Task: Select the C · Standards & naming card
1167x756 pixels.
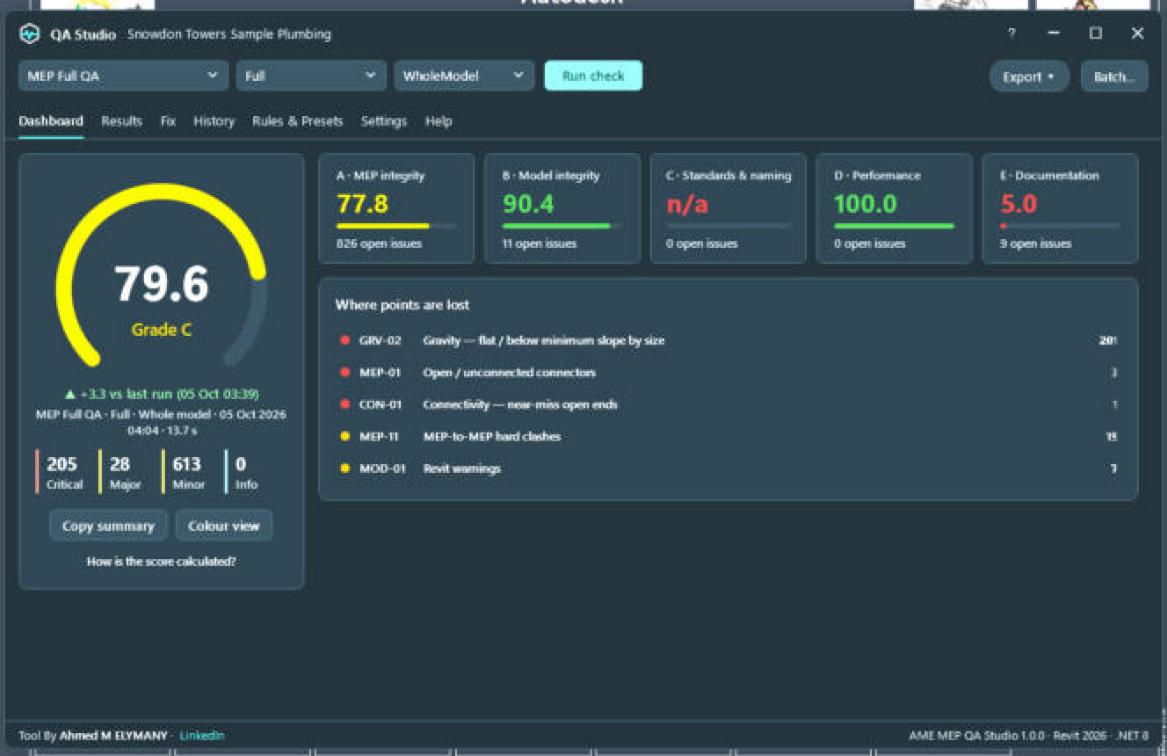Action: click(728, 208)
